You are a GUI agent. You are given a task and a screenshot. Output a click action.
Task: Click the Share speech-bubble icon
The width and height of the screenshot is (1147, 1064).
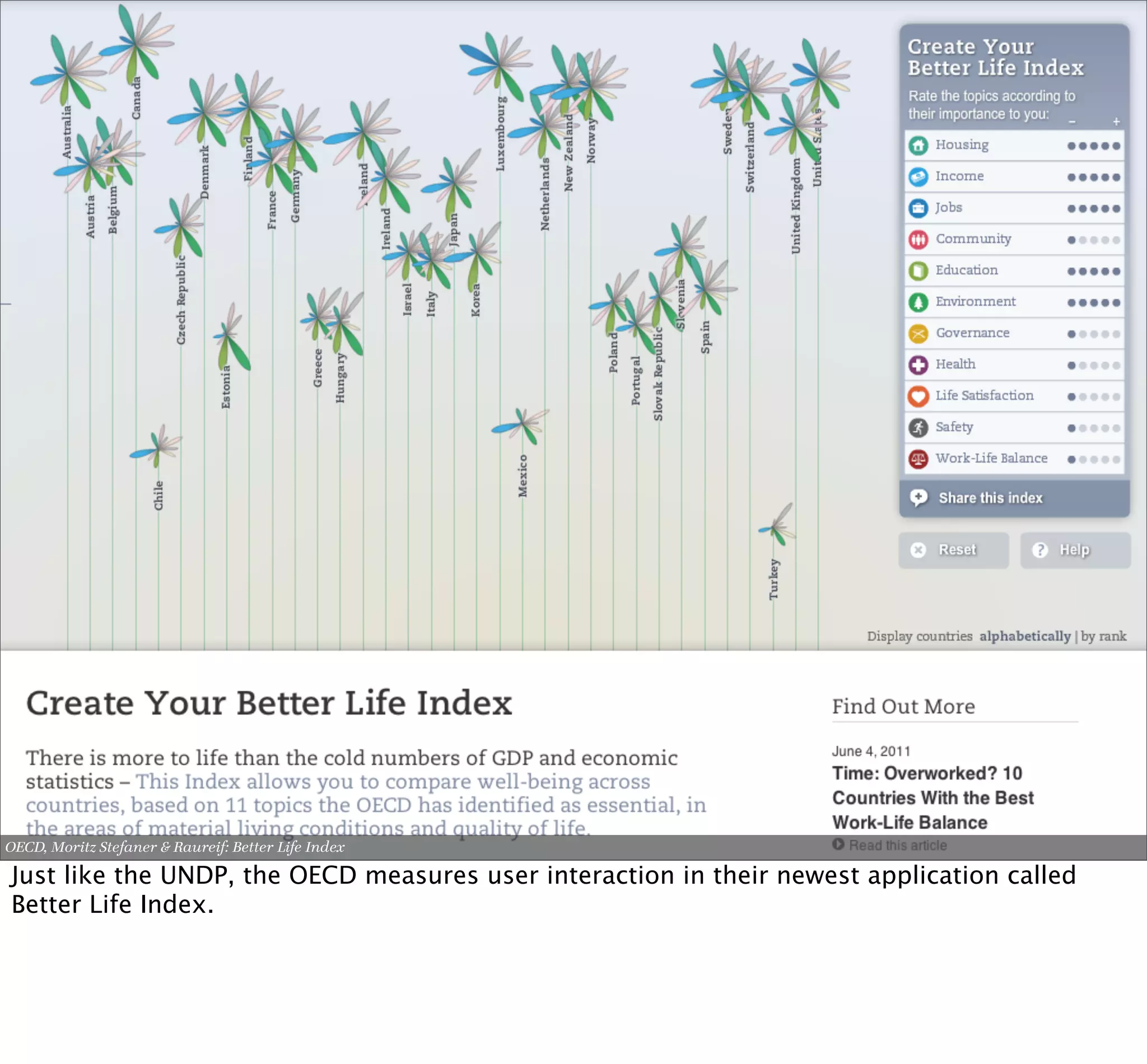coord(919,498)
